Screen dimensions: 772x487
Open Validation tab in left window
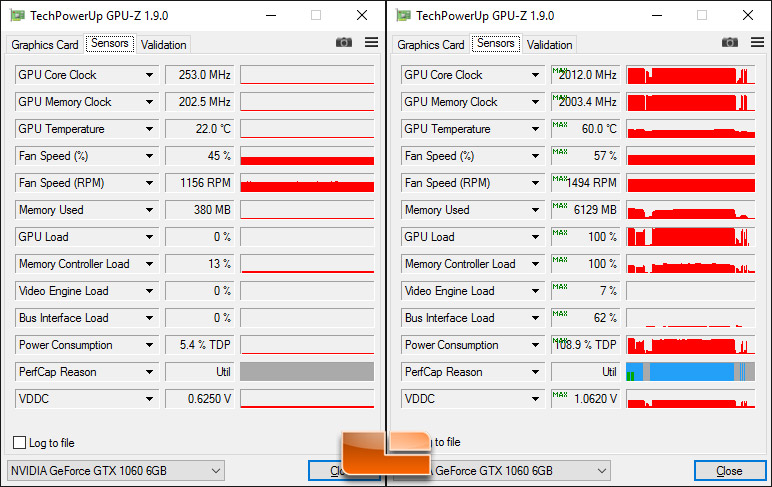pos(163,45)
